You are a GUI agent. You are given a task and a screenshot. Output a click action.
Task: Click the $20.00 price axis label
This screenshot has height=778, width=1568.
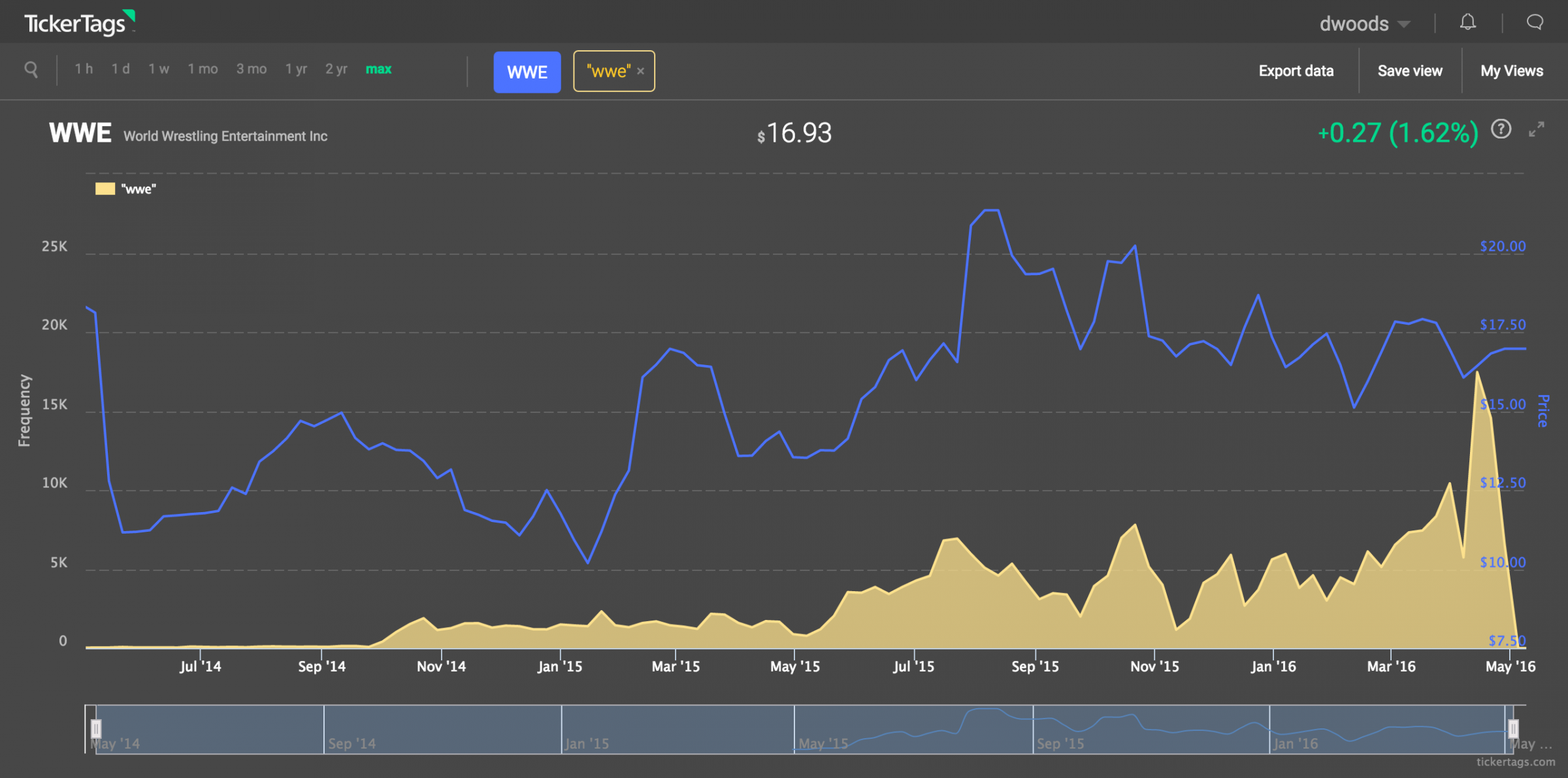[x=1503, y=246]
